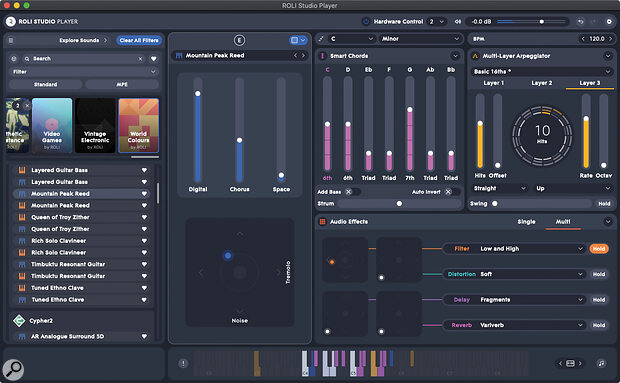The width and height of the screenshot is (620, 383).
Task: Click magnifier icon in bottom left corner
Action: [x=13, y=369]
